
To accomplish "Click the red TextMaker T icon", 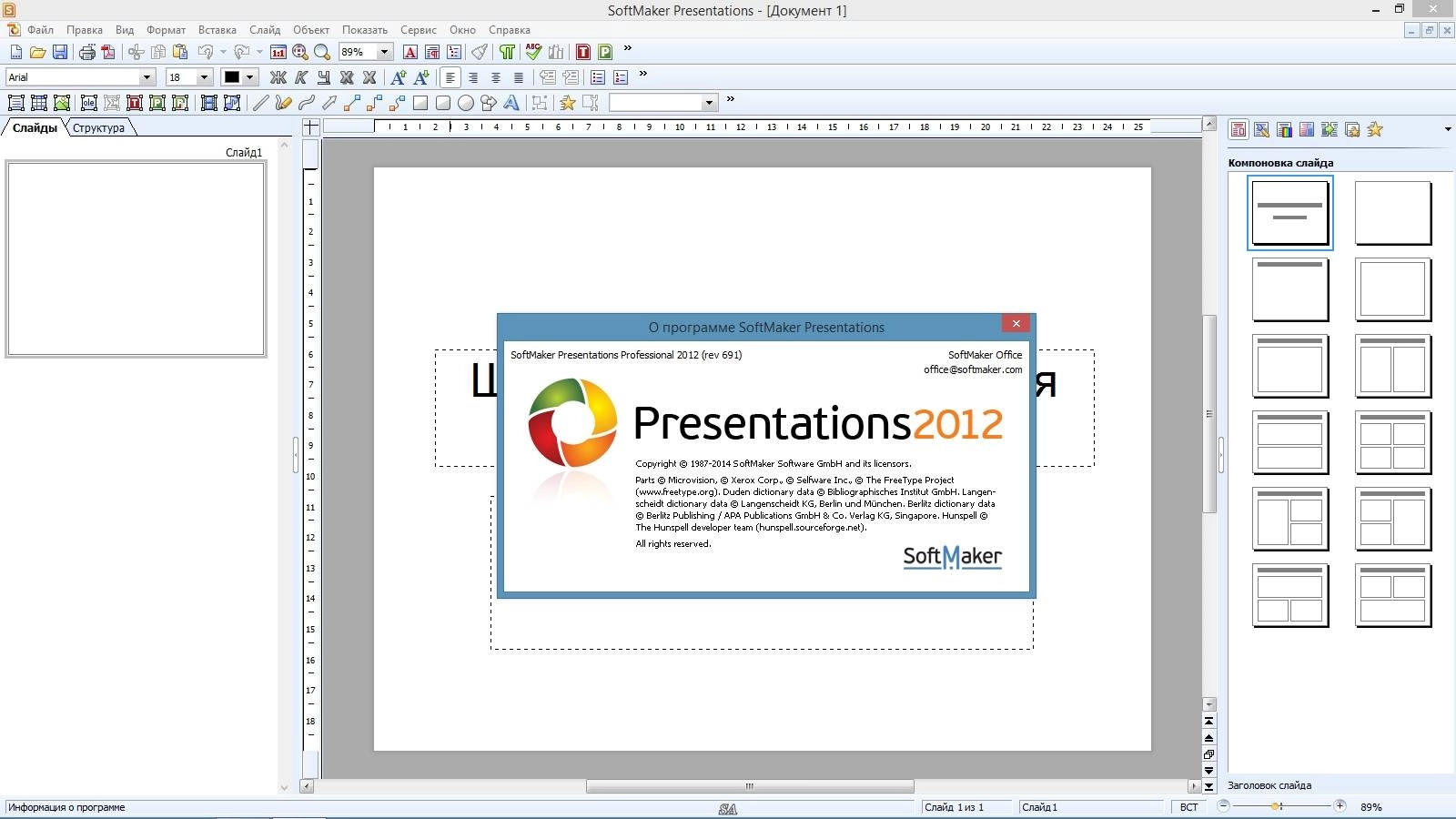I will coord(583,52).
